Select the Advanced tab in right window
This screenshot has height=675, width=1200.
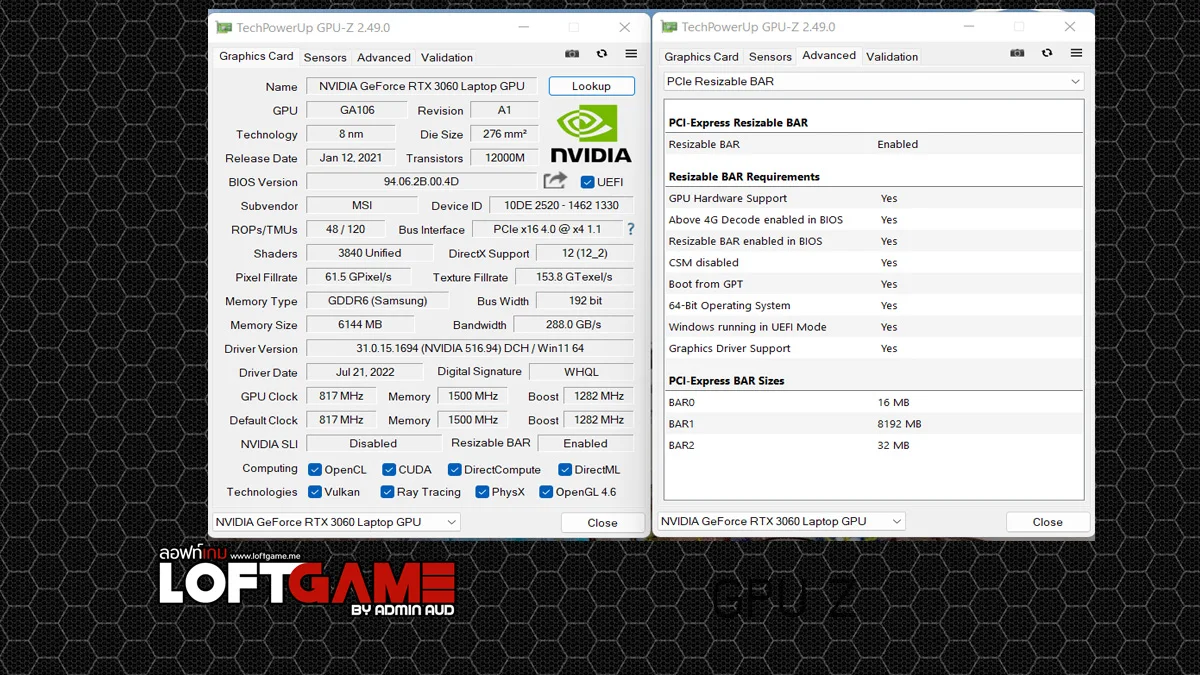click(x=829, y=55)
